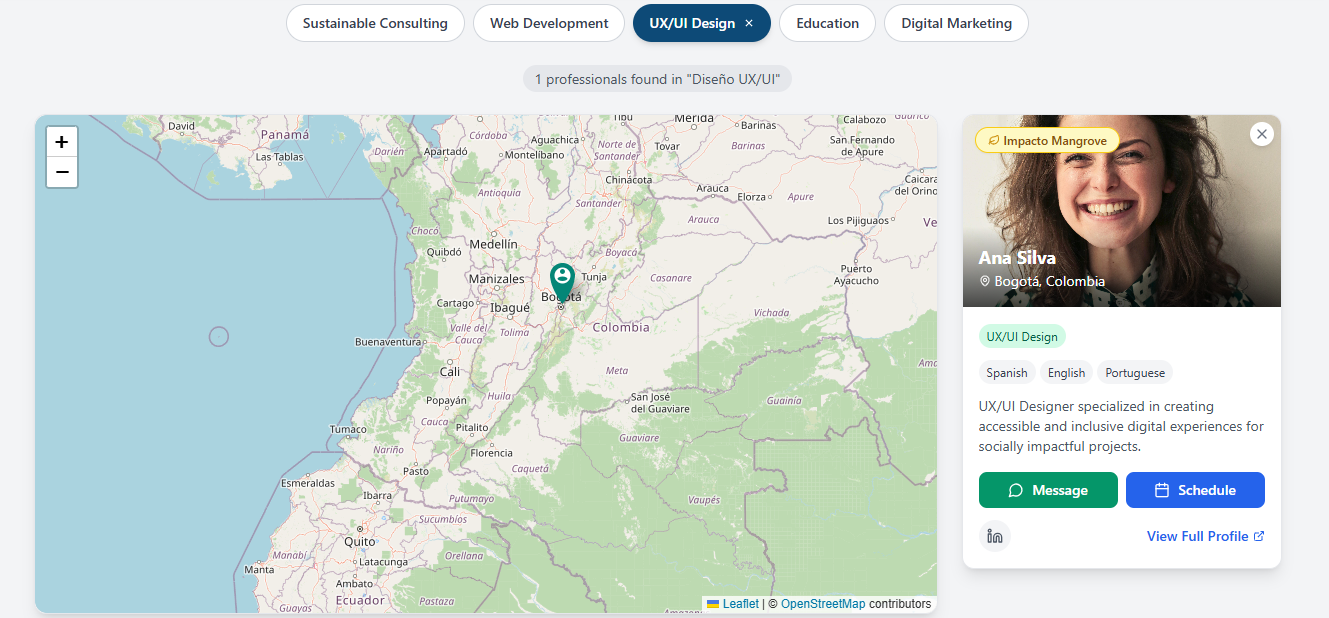Zoom out on the map
Viewport: 1329px width, 618px height.
point(62,173)
